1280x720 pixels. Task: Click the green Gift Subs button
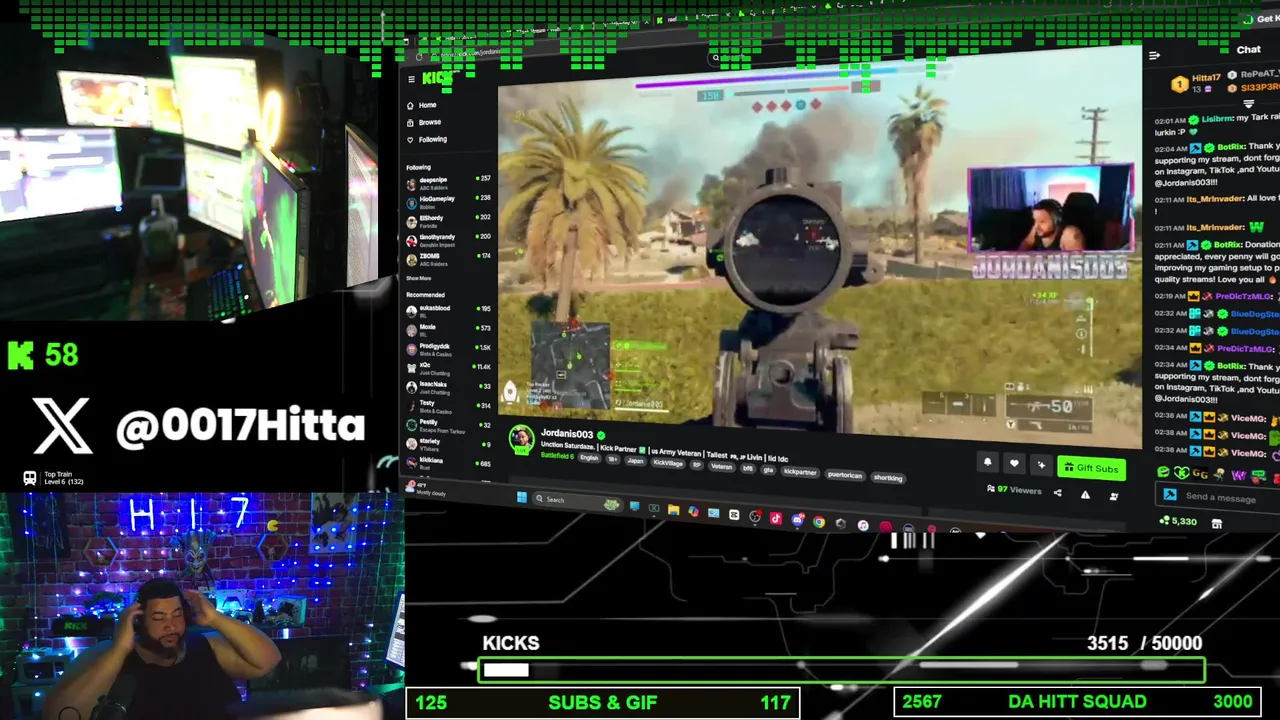pyautogui.click(x=1091, y=468)
